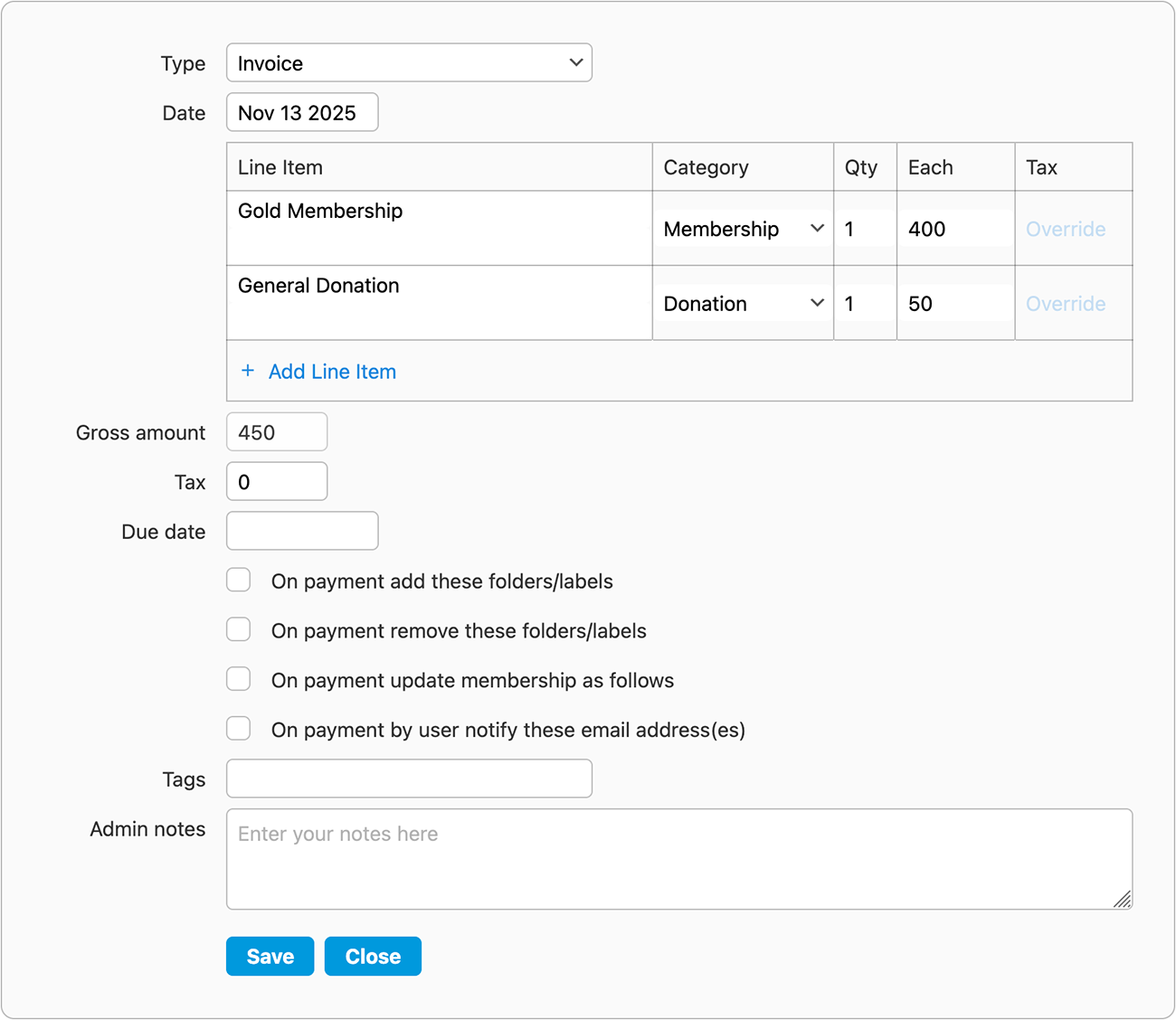This screenshot has width=1176, height=1020.
Task: Select the Gross amount field
Action: pyautogui.click(x=277, y=432)
